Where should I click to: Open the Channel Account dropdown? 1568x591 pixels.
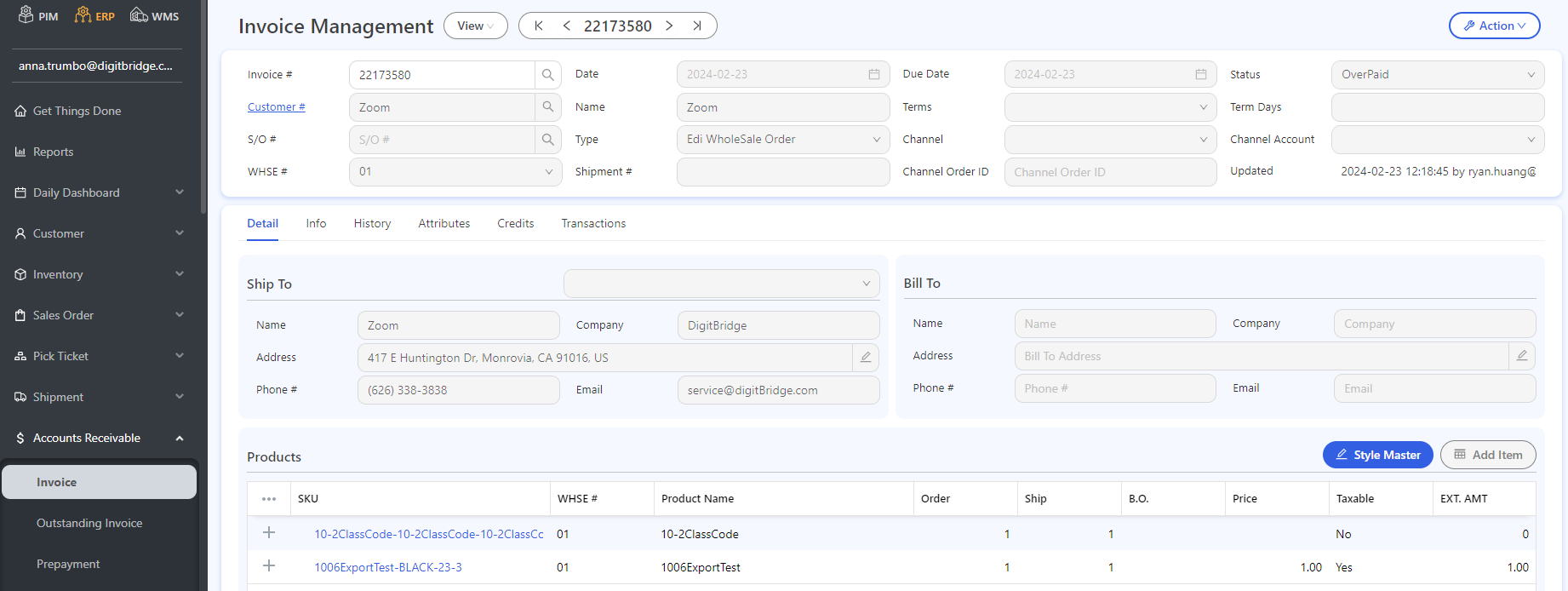pos(1438,140)
